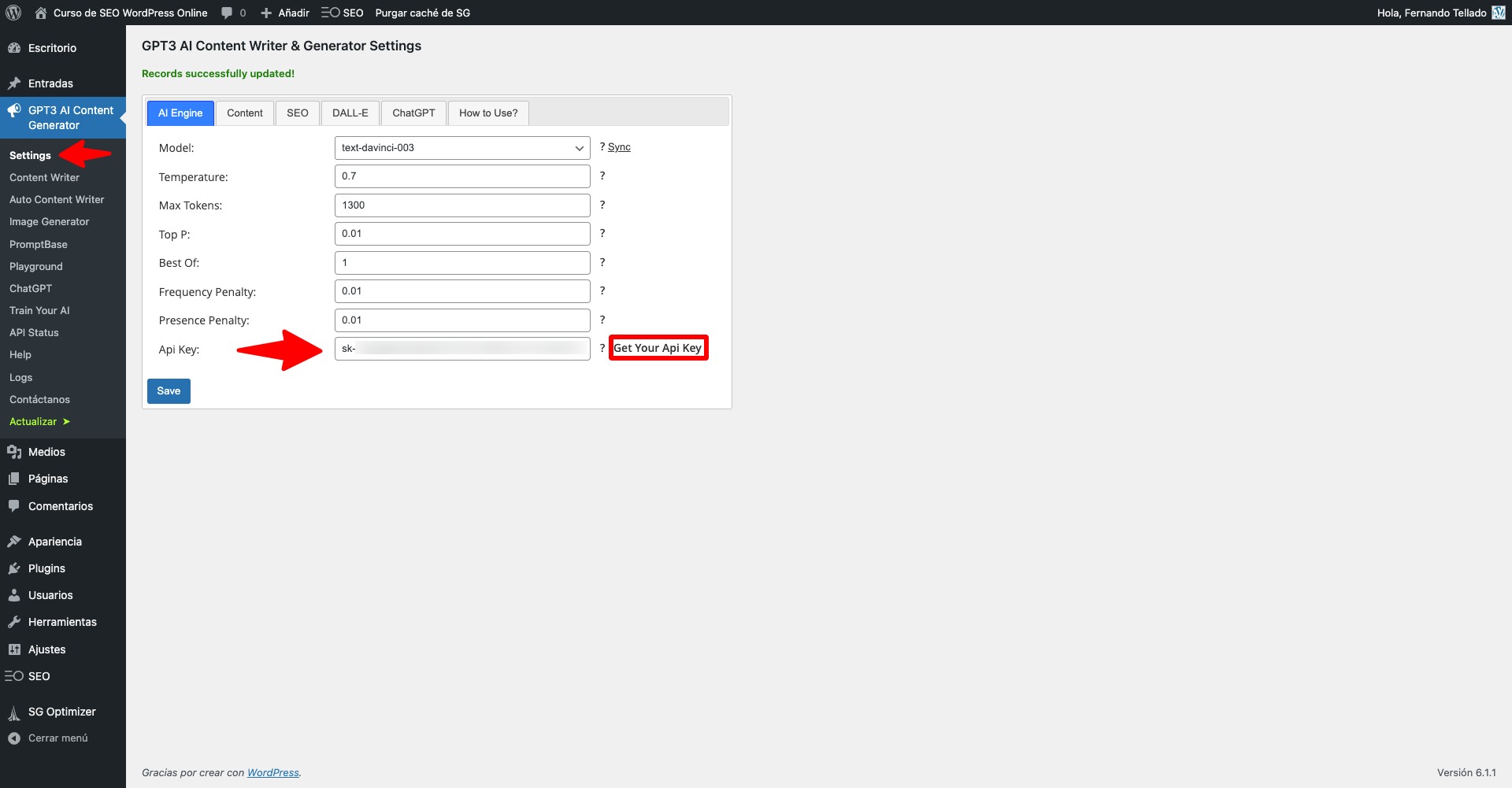Screen dimensions: 1512x788
Task: Open Content Writer submenu item
Action: [44, 178]
